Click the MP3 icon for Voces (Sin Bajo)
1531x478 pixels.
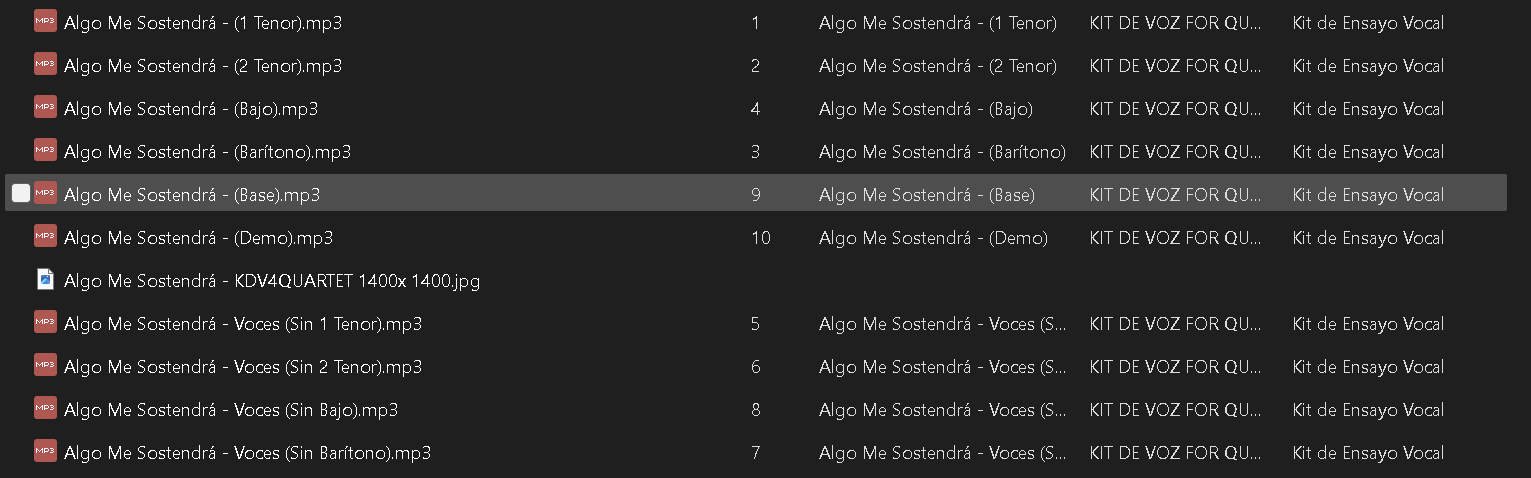(45, 409)
